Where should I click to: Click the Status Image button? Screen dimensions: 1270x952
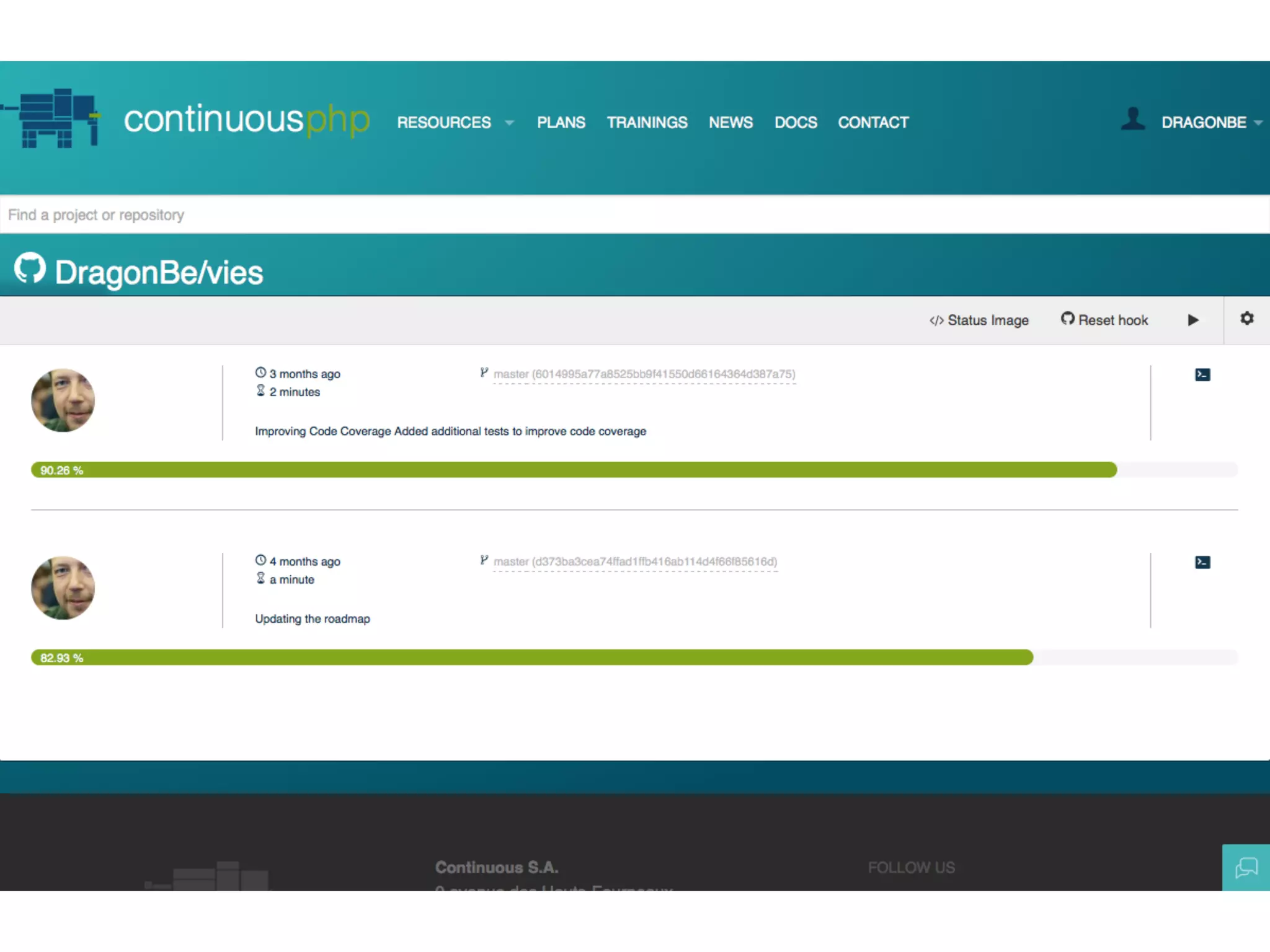click(x=979, y=320)
